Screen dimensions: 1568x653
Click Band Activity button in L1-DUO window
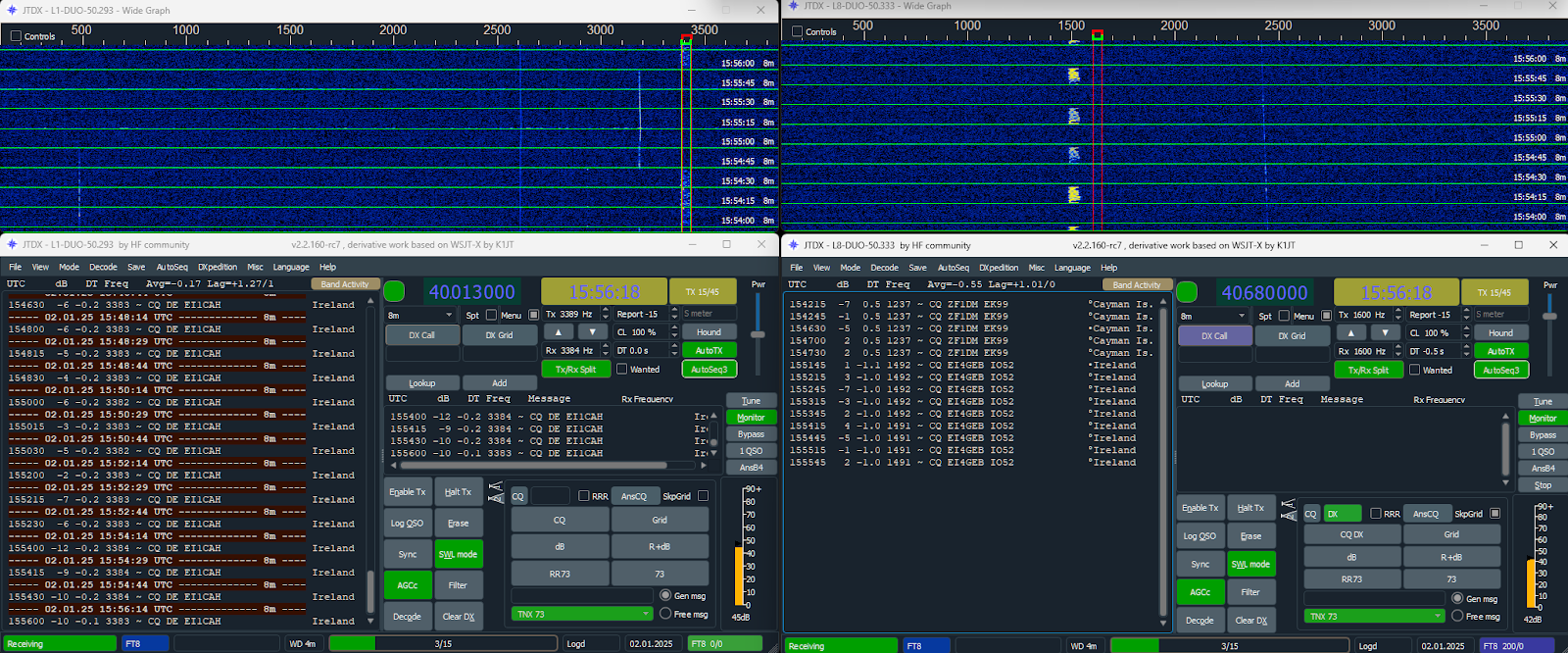tap(344, 284)
